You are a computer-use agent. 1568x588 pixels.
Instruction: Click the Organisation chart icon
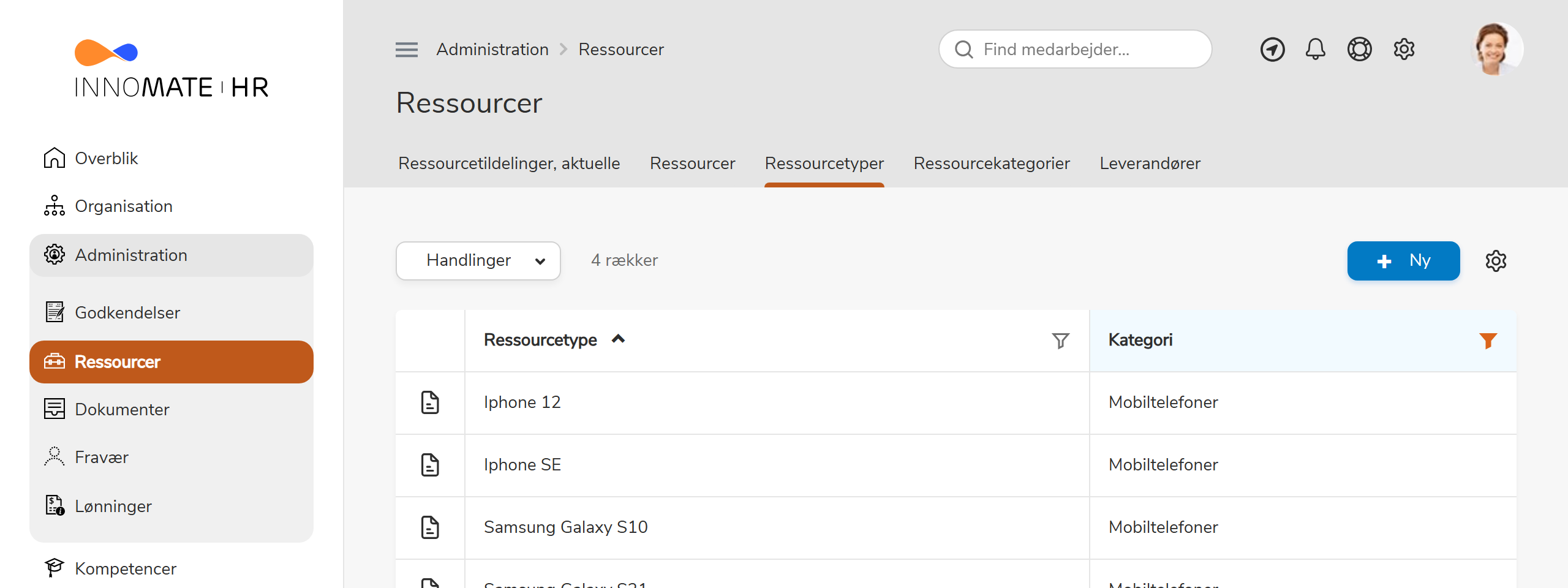click(x=55, y=206)
